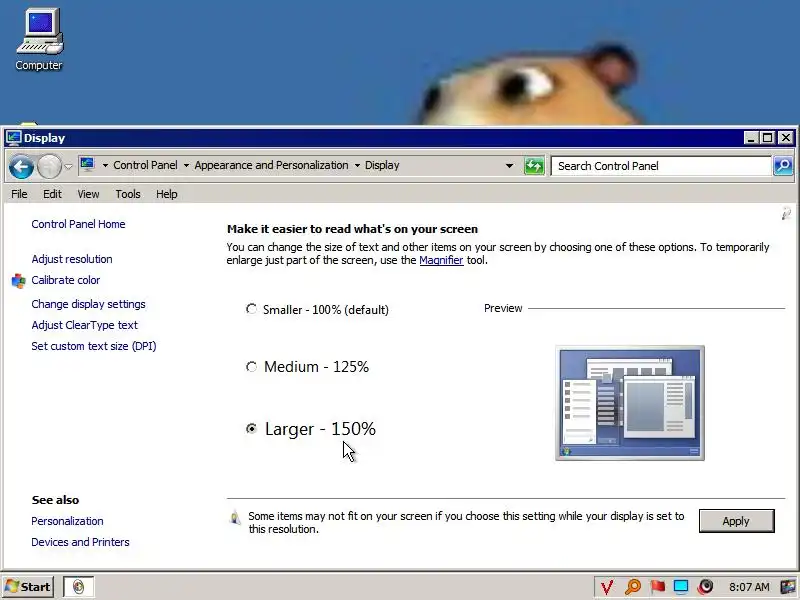This screenshot has height=600, width=800.
Task: Select Smaller - 100% (default) radio button
Action: click(251, 309)
